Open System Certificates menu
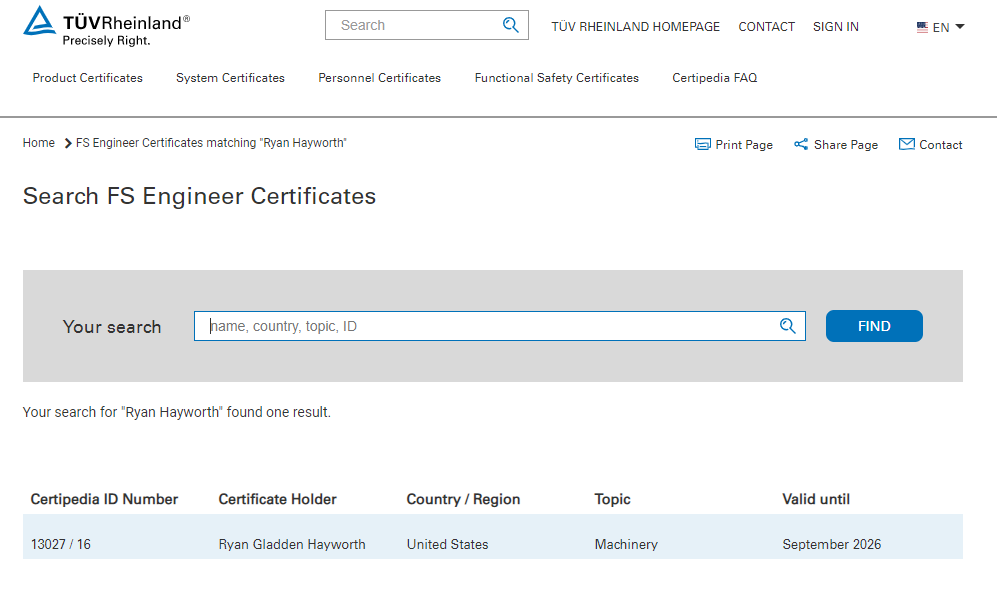This screenshot has width=997, height=595. click(x=230, y=78)
